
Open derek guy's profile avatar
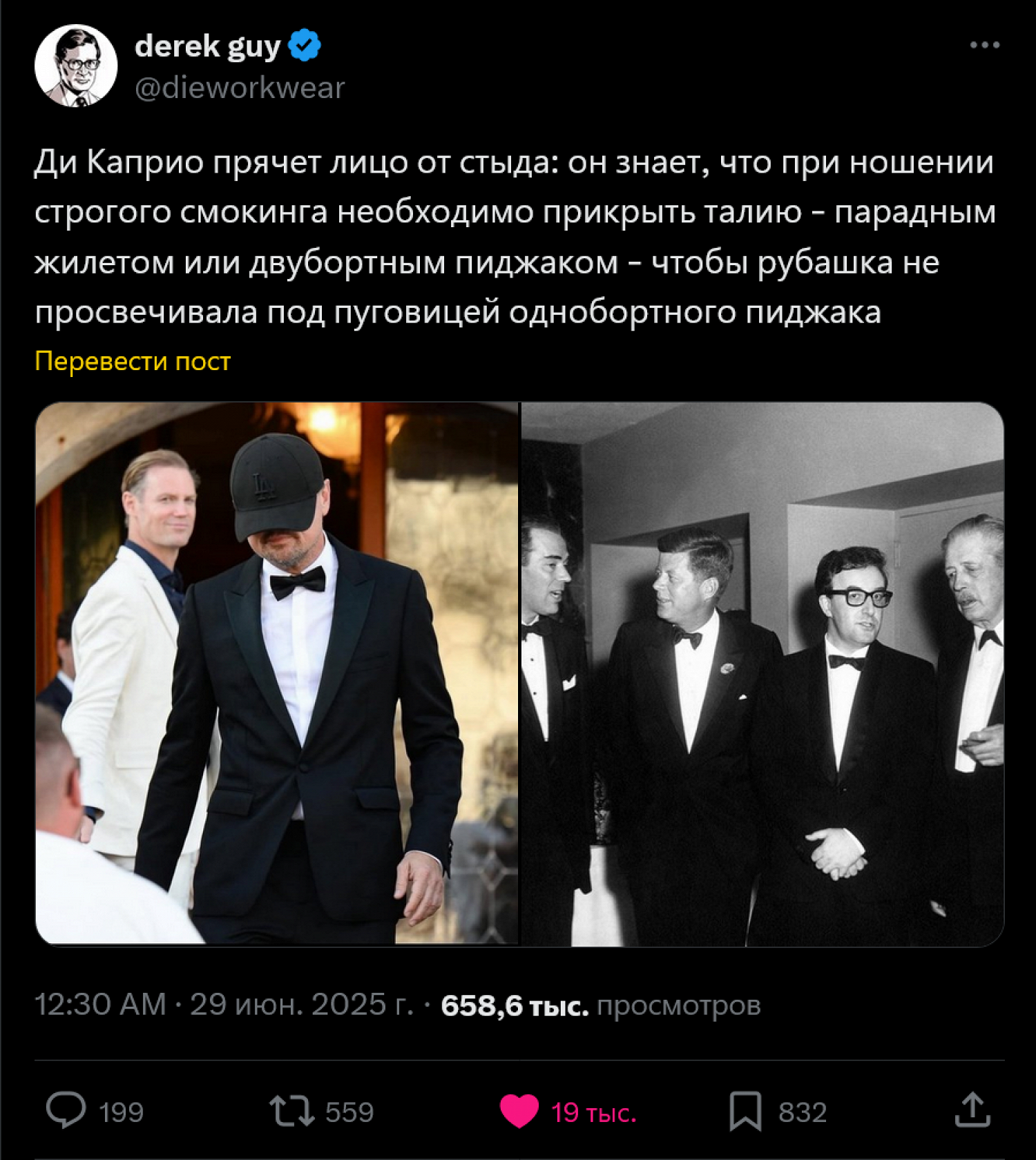[76, 66]
